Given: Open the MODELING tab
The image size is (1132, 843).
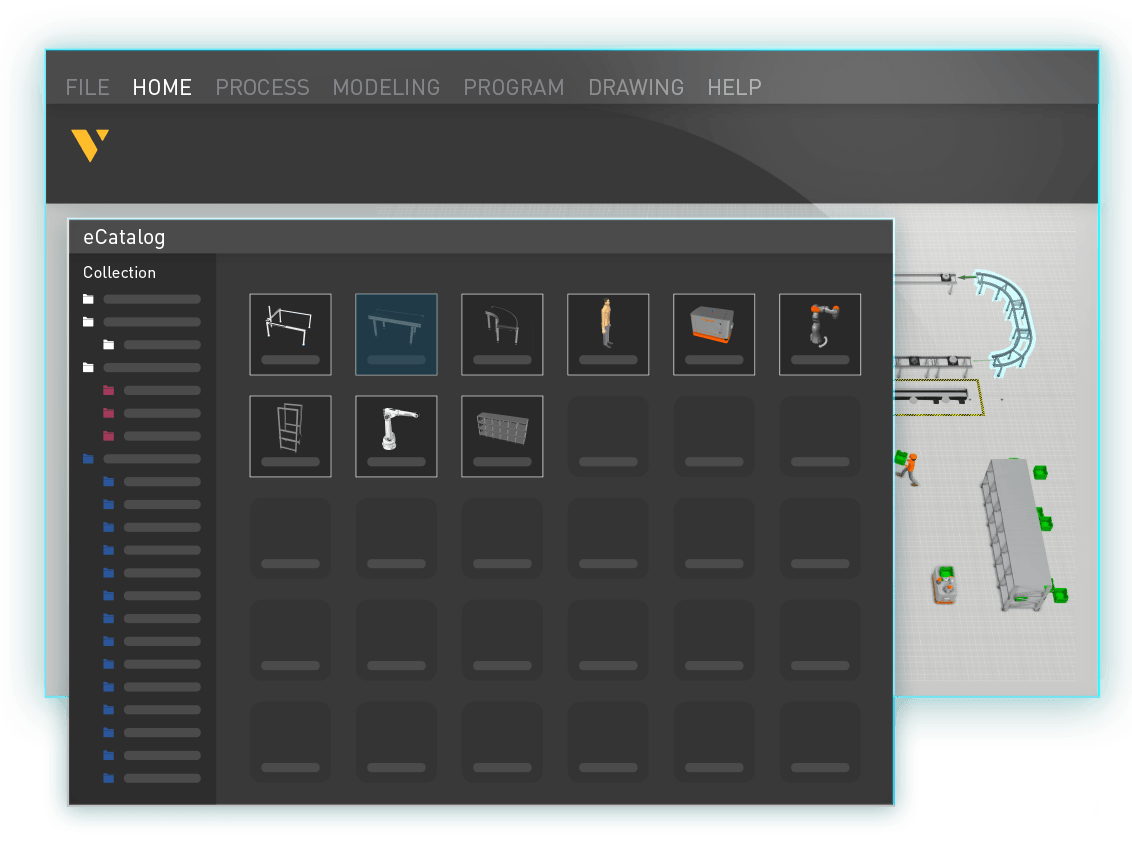Looking at the screenshot, I should coord(386,88).
